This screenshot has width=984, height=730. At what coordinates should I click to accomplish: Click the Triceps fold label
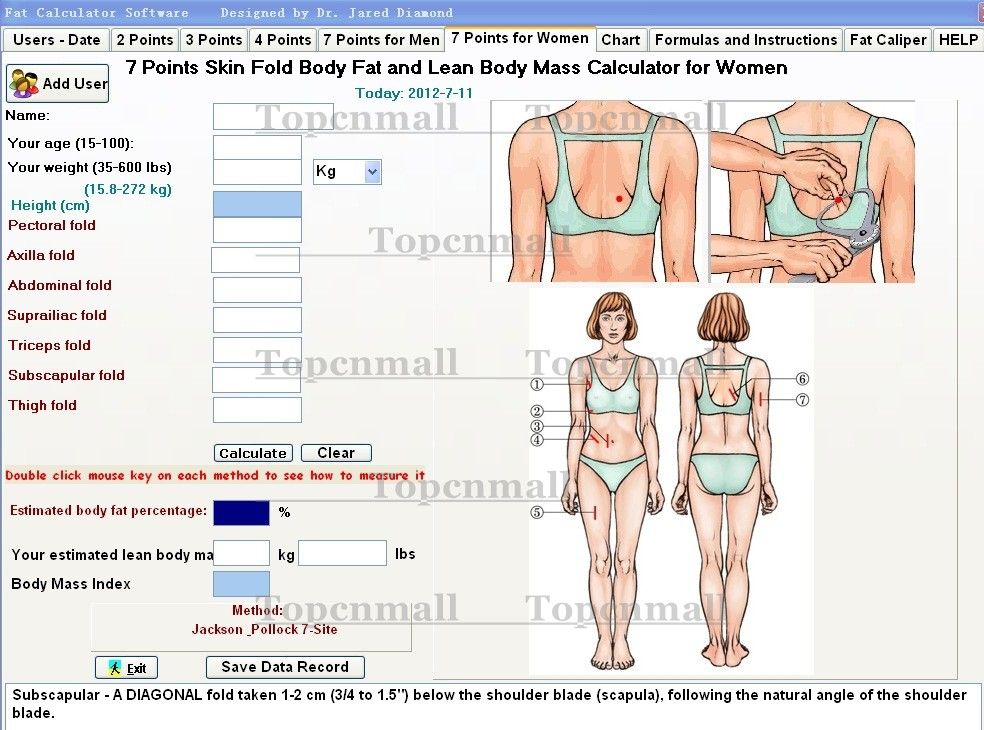click(x=50, y=346)
